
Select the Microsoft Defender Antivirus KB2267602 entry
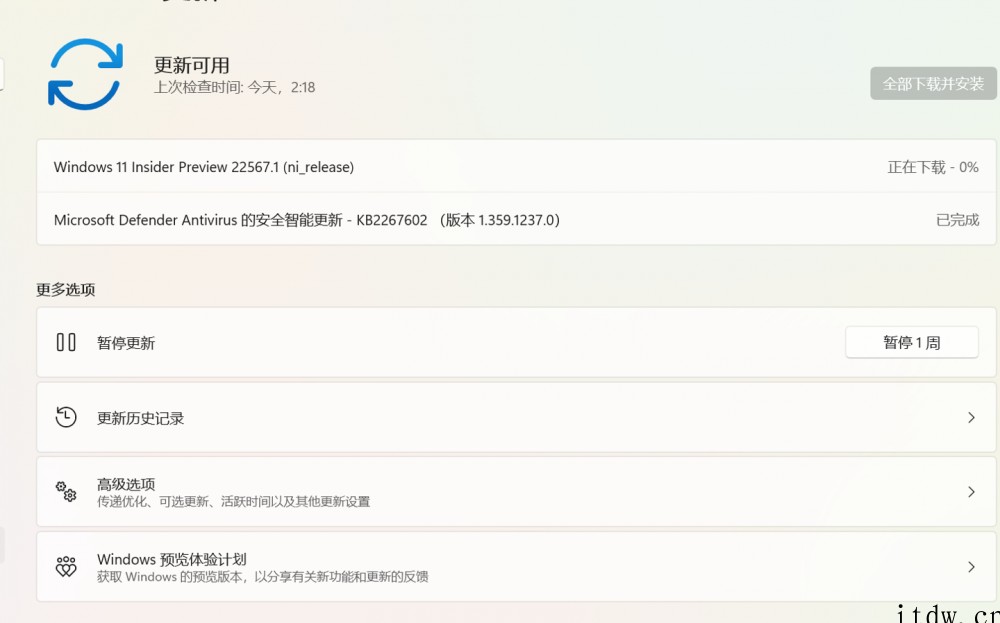pos(516,219)
